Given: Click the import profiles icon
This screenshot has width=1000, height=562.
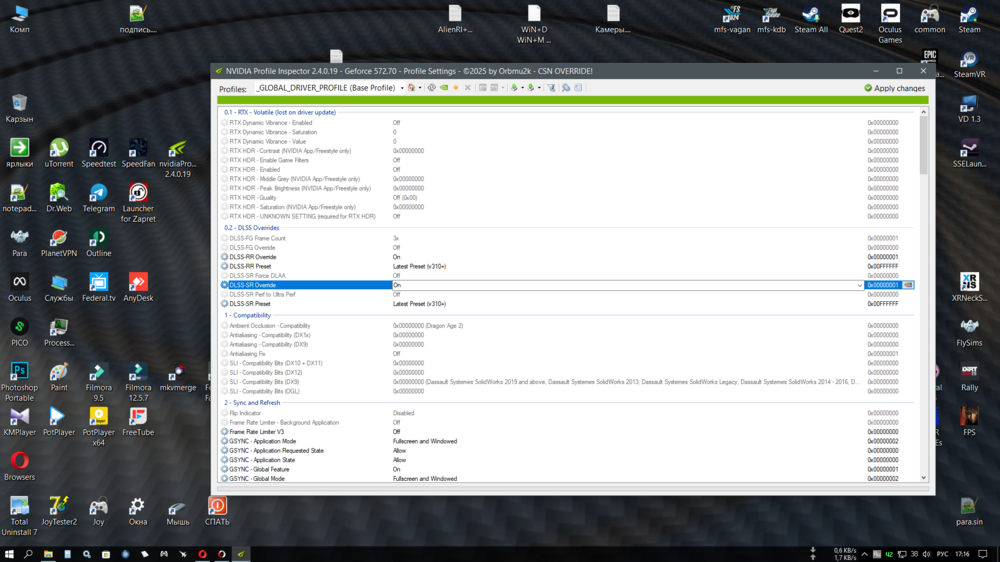Looking at the screenshot, I should (x=531, y=88).
